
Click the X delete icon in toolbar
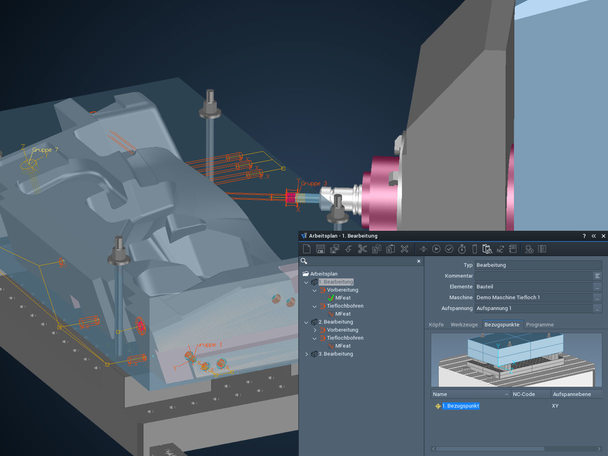click(x=404, y=249)
